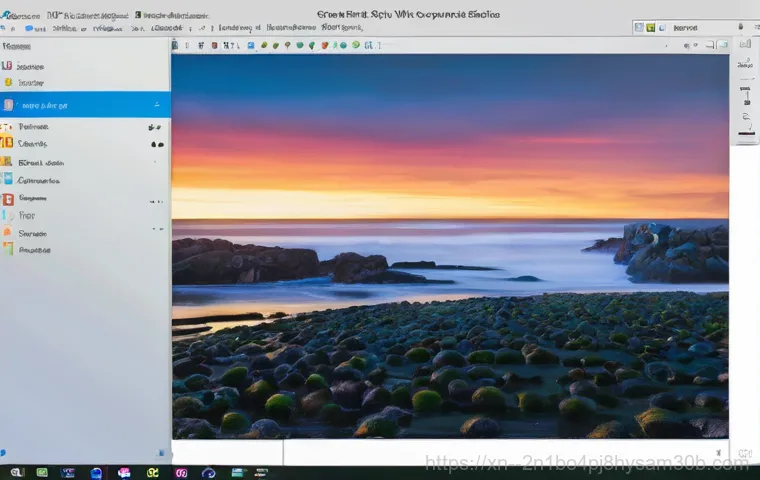Screen dimensions: 760x480
Task: Click the black bar slider in right panel
Action: click(x=745, y=132)
